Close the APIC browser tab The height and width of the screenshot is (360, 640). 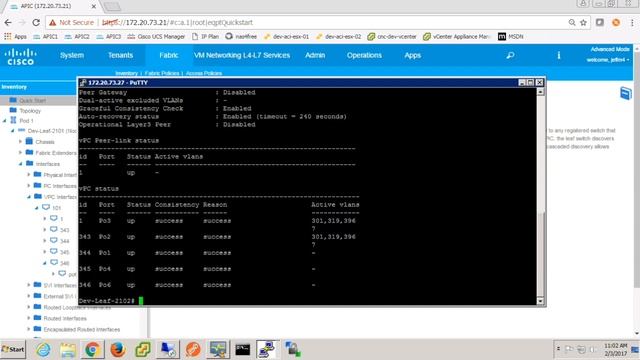tap(93, 6)
